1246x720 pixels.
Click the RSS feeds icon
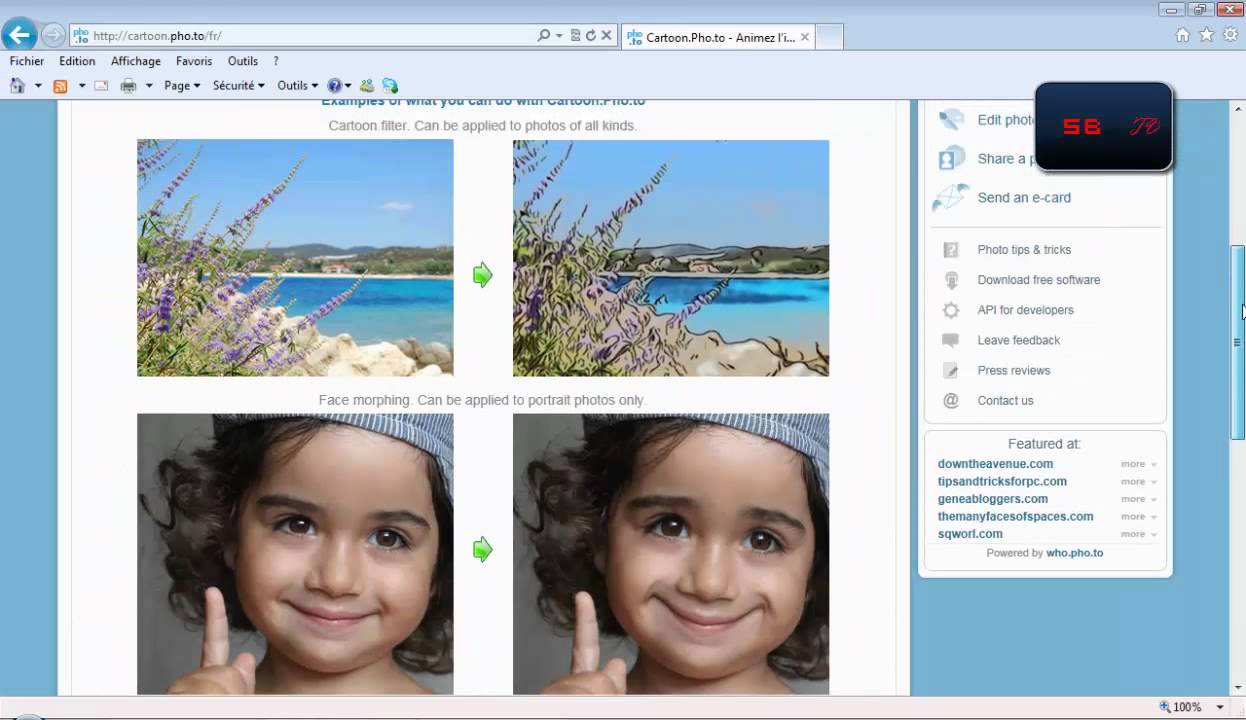[60, 86]
